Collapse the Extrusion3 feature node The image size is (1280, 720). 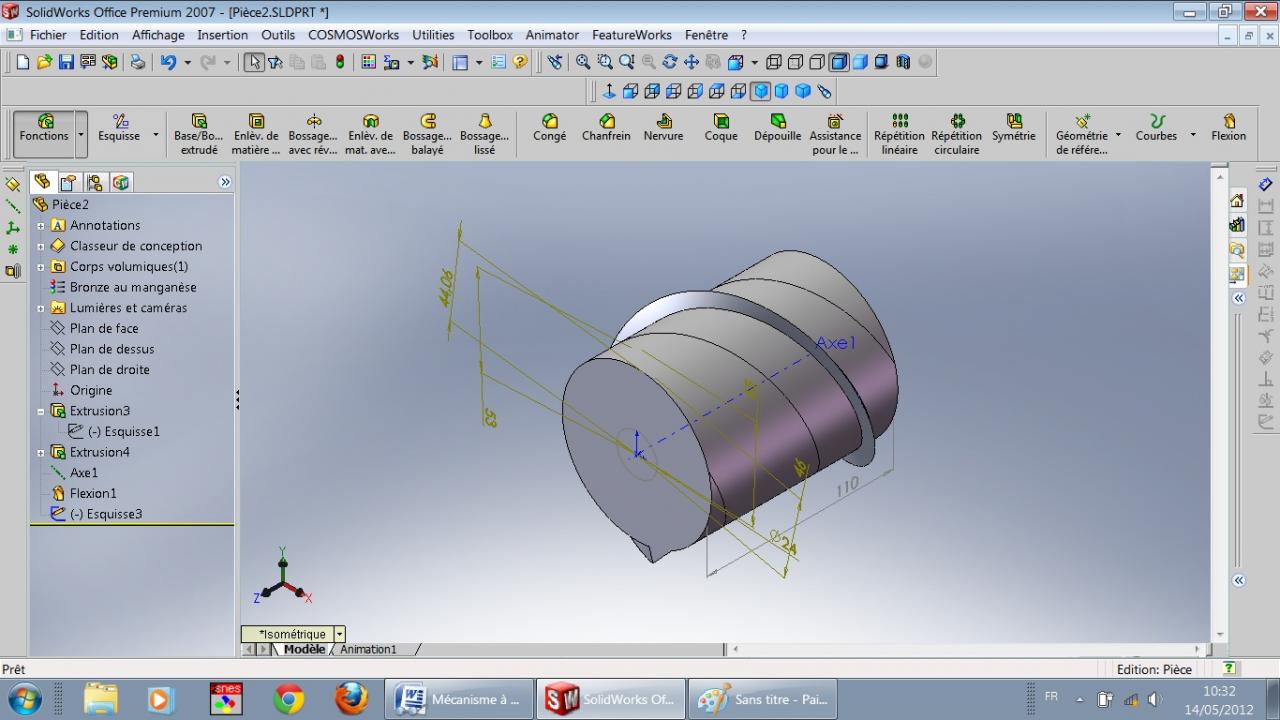tap(41, 411)
